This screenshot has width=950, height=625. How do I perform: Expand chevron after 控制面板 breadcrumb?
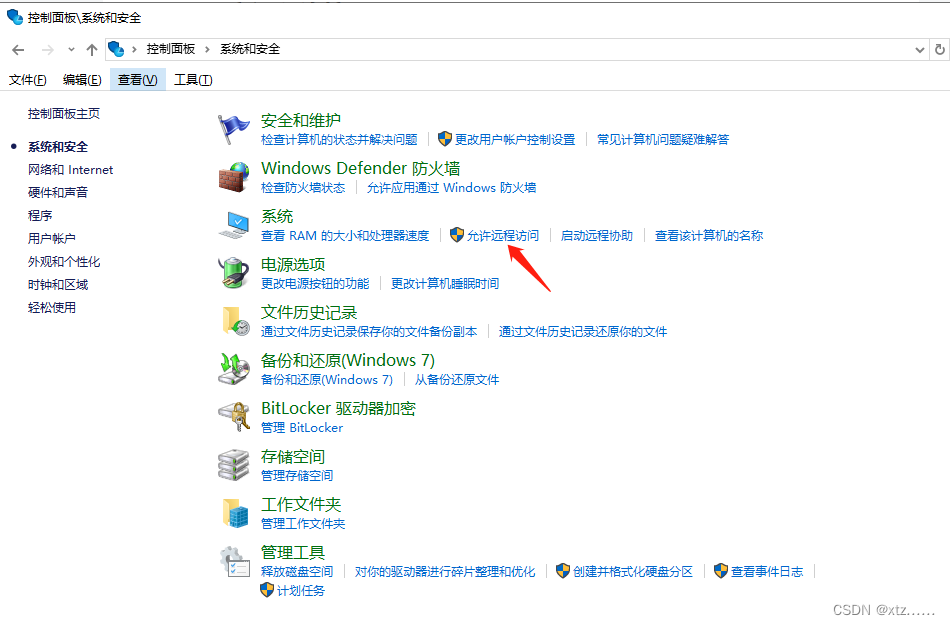(207, 50)
